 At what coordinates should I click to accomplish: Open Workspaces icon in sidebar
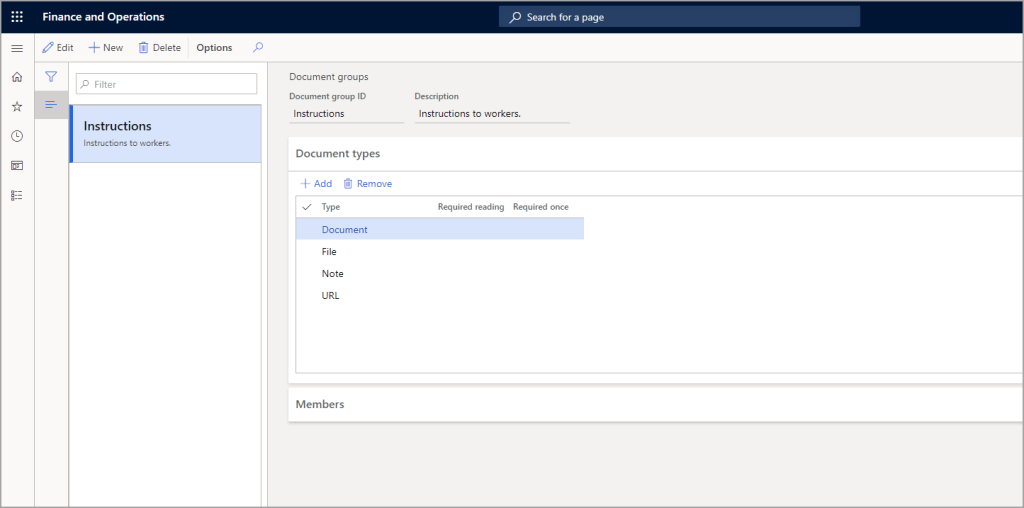17,165
